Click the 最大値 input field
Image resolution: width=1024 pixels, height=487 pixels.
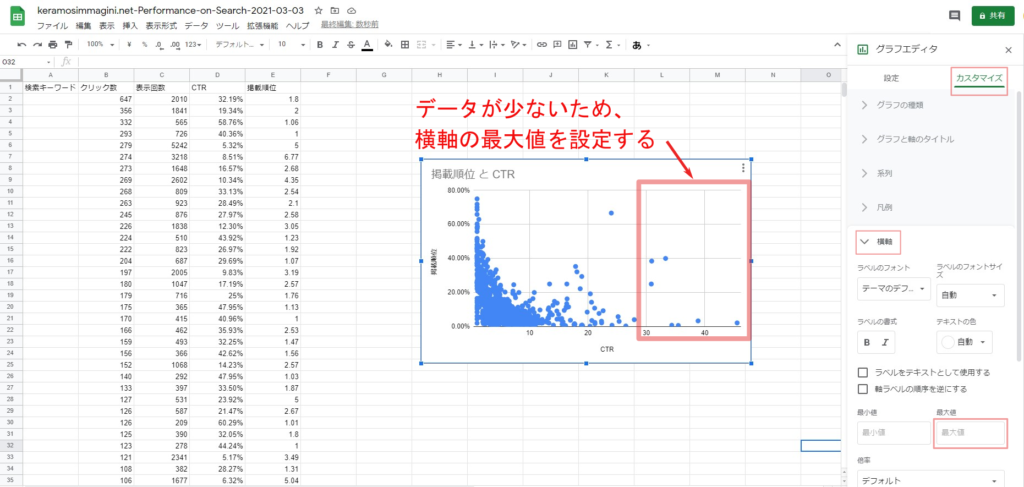(x=970, y=433)
